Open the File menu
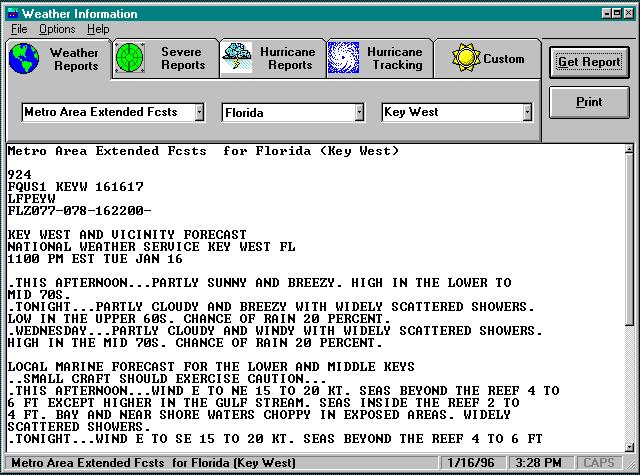The image size is (640, 475). click(x=19, y=29)
